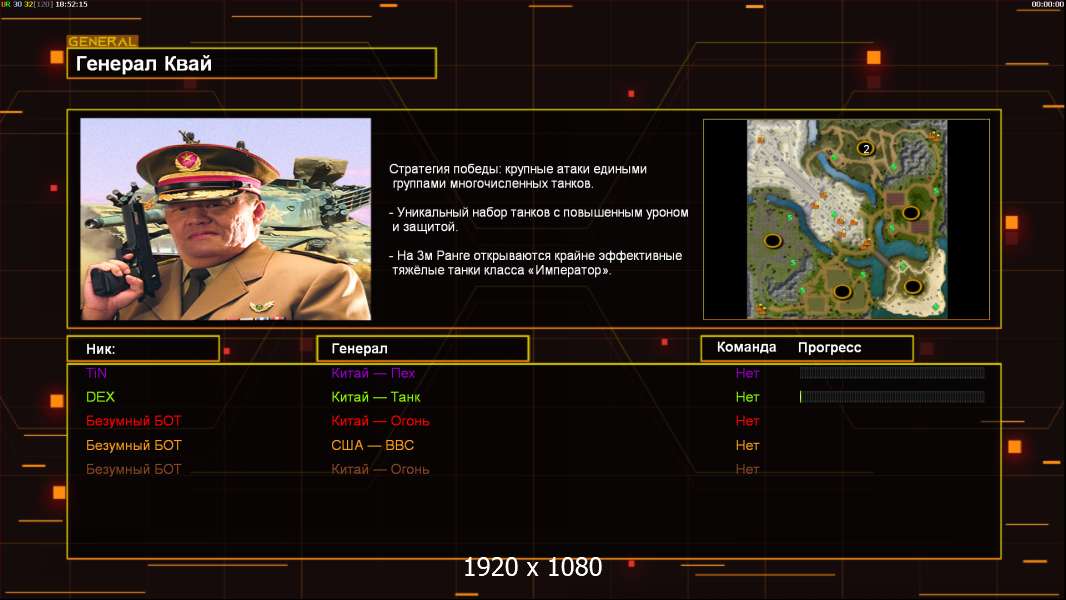This screenshot has width=1066, height=600.
Task: Select the empty start spot on minimap's left side
Action: 772,240
